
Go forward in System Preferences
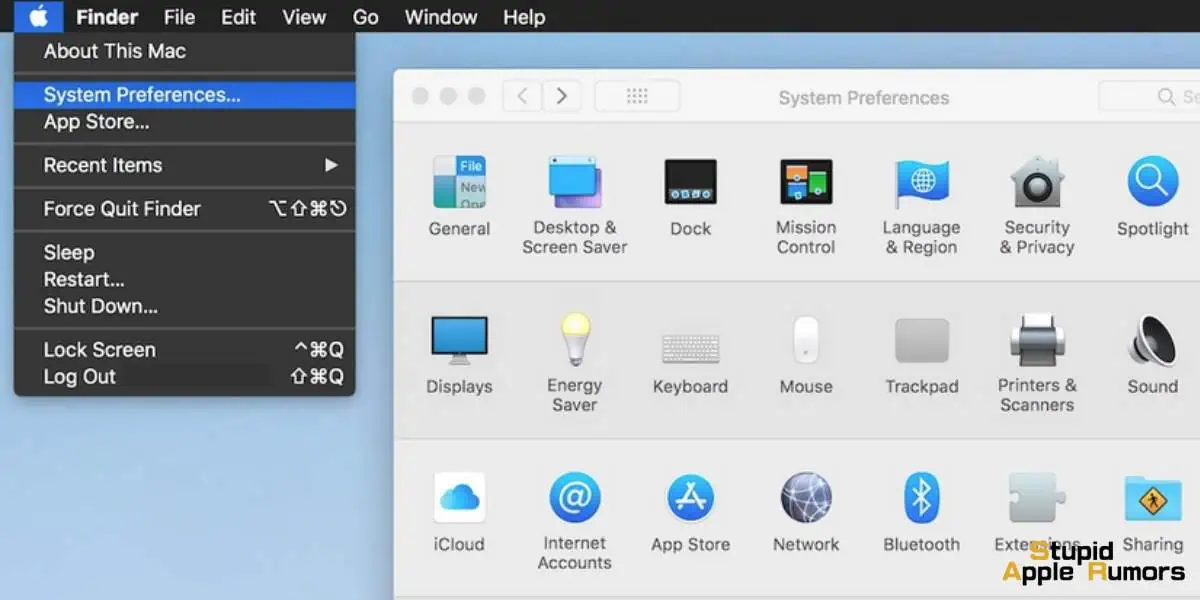tap(561, 96)
